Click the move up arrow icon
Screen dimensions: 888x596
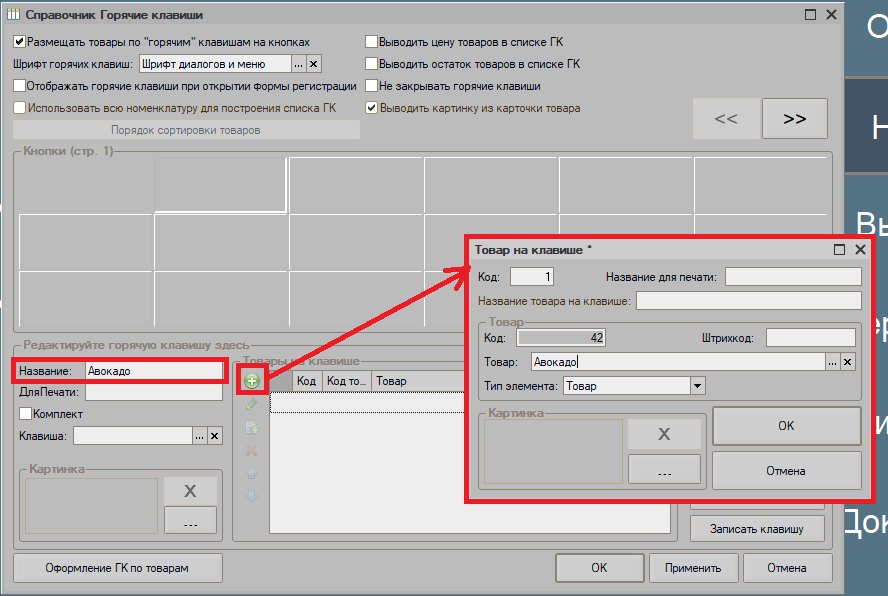tap(252, 473)
